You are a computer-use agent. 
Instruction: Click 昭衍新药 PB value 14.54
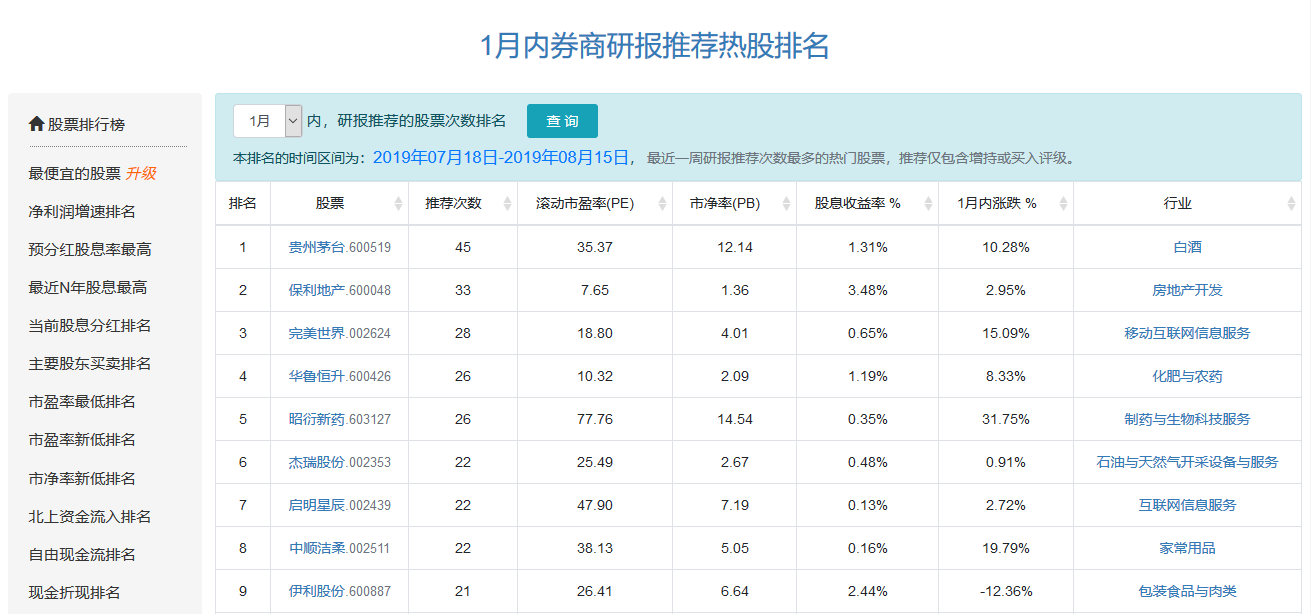[735, 419]
